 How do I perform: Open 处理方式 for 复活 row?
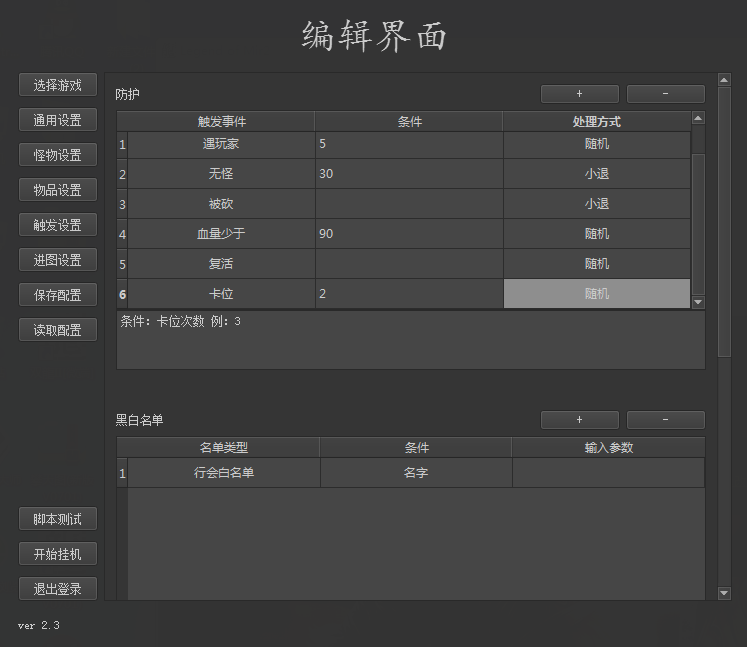597,264
